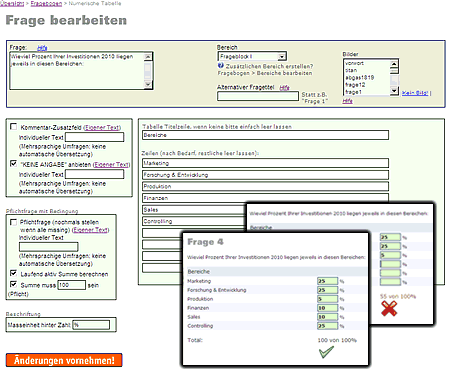
Task: Uncheck the "KEINE ANGABE" anbieten checkbox
Action: click(14, 164)
